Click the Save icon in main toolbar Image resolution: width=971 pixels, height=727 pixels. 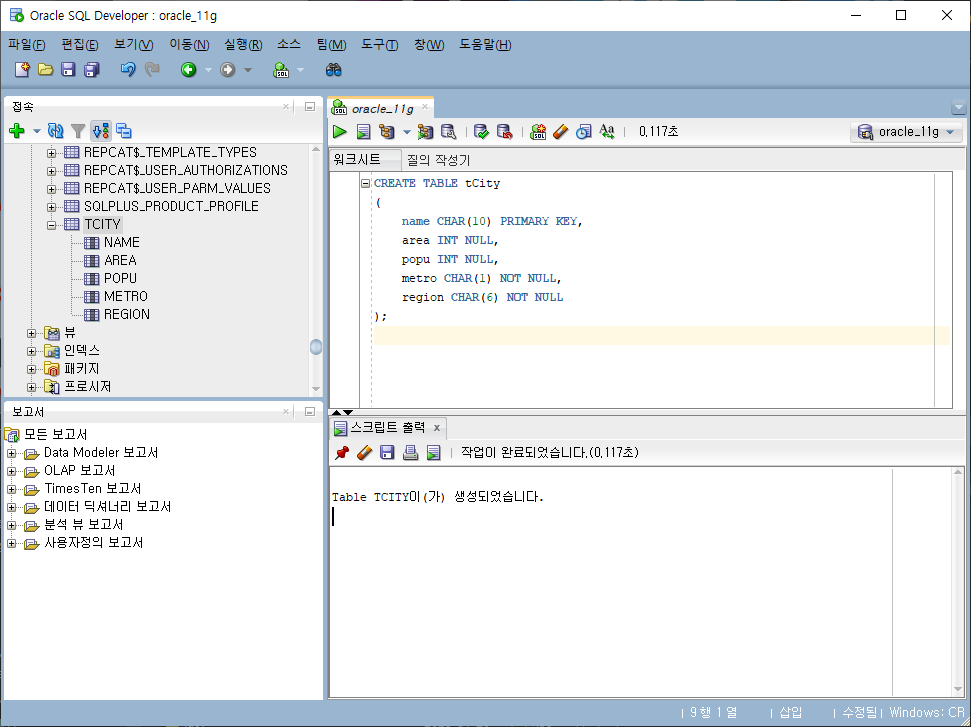click(x=68, y=69)
